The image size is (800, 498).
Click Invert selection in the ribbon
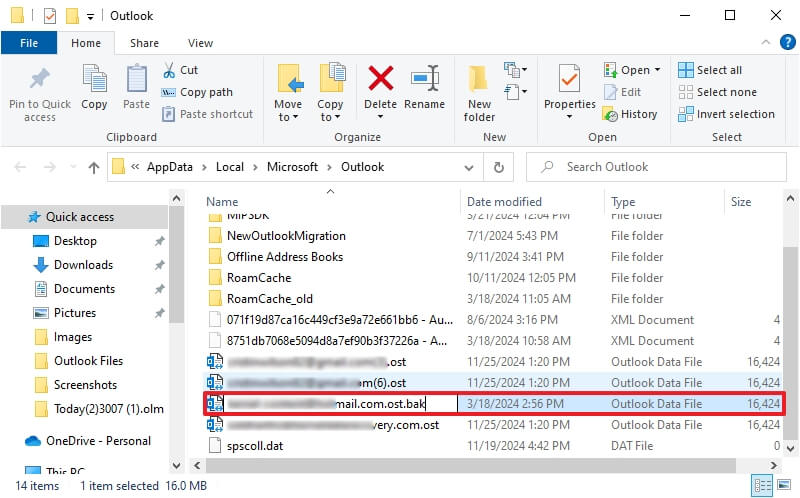click(726, 114)
